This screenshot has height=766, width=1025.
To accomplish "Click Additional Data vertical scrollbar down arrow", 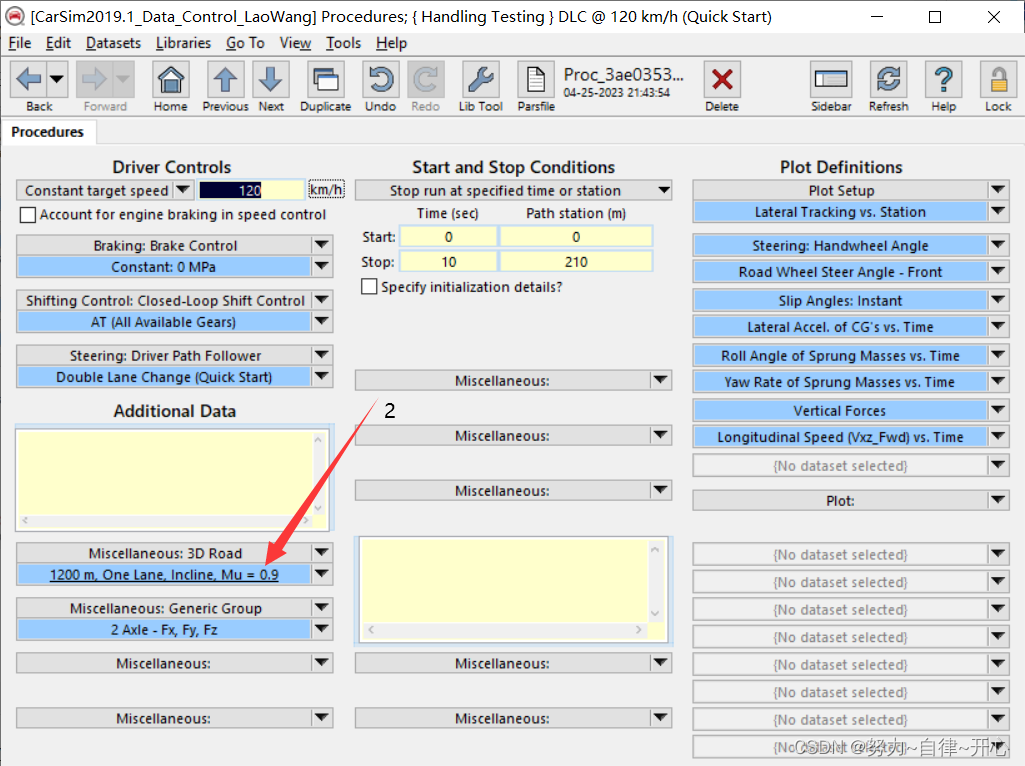I will coord(318,507).
